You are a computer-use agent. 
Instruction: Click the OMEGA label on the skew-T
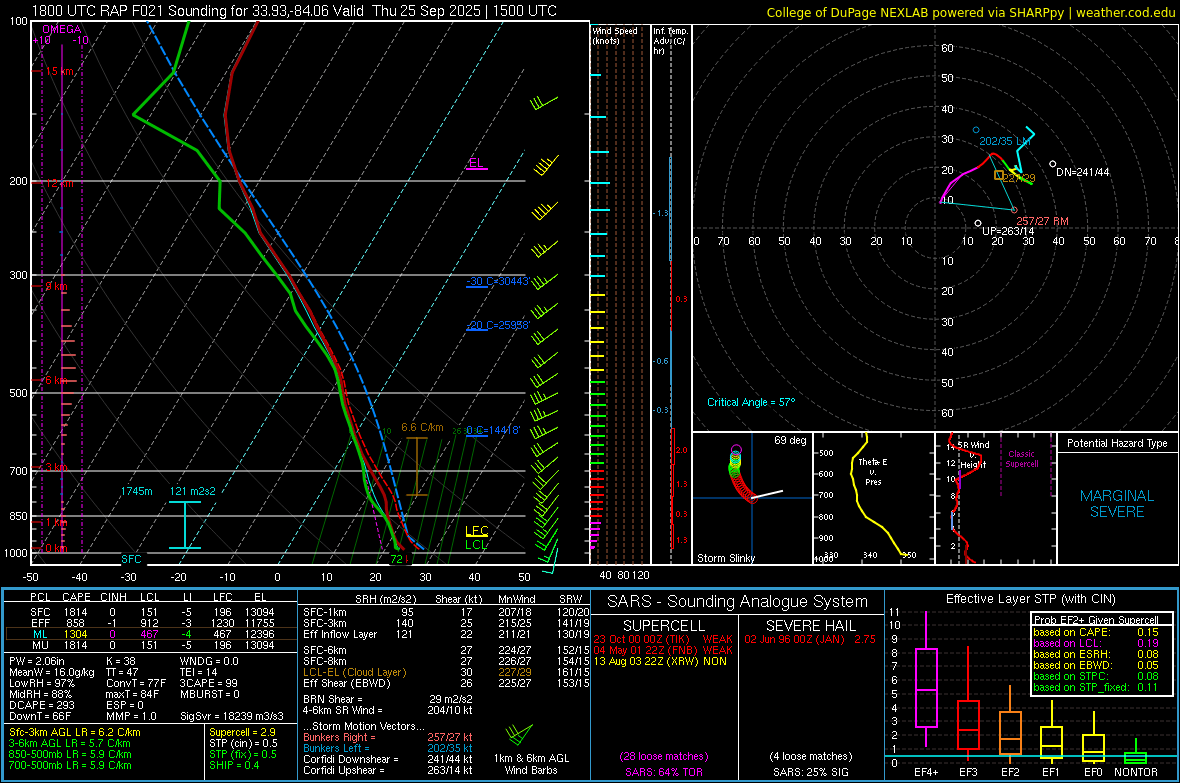tap(62, 29)
